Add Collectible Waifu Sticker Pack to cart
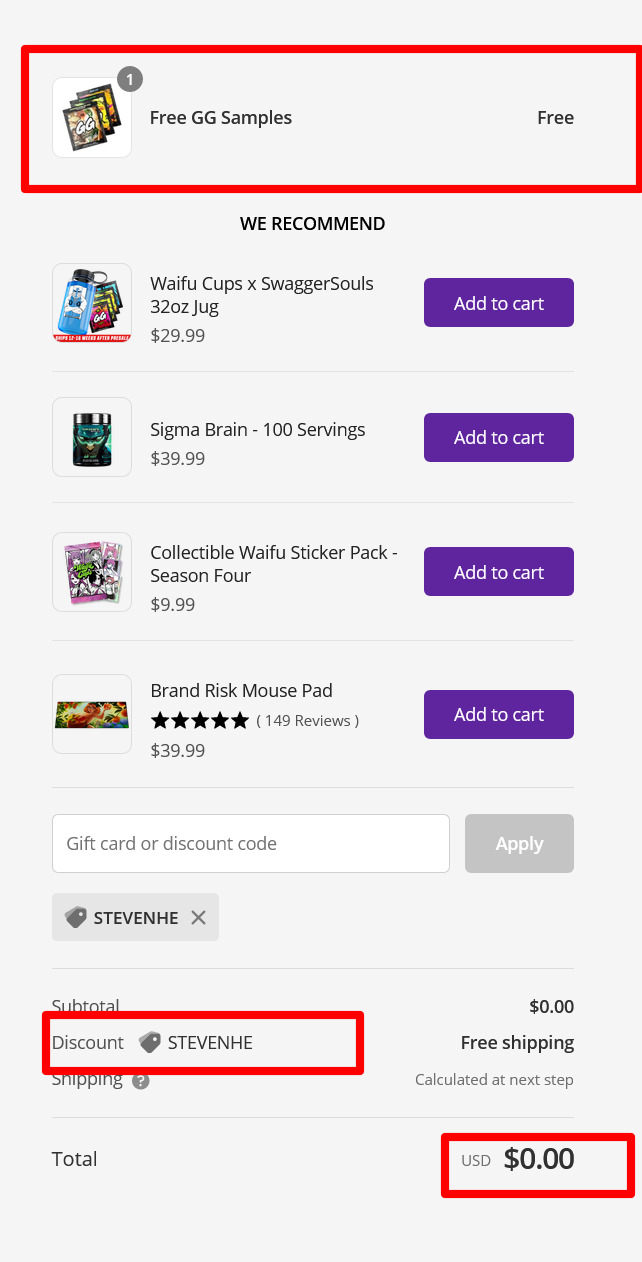This screenshot has width=642, height=1262. click(498, 572)
